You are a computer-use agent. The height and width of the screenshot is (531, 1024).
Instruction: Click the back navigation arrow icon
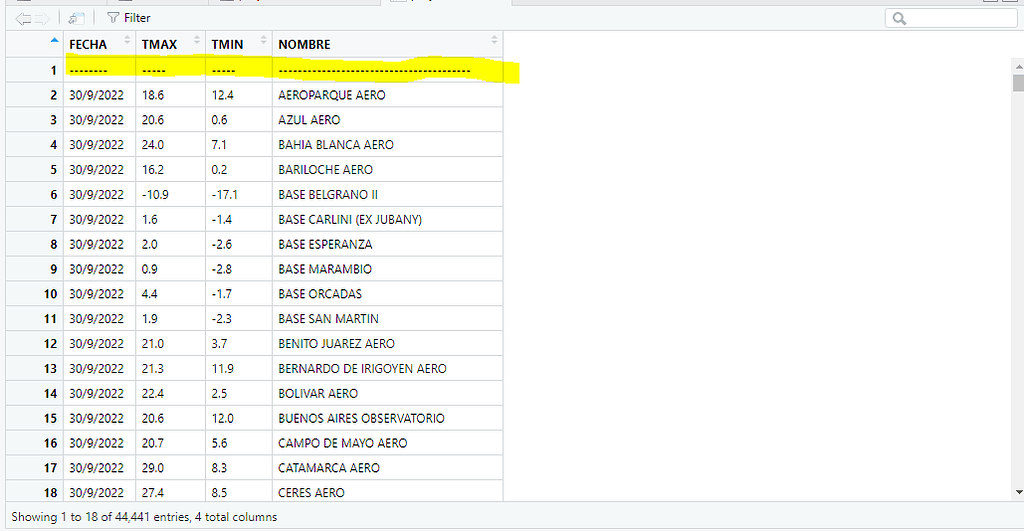point(23,18)
